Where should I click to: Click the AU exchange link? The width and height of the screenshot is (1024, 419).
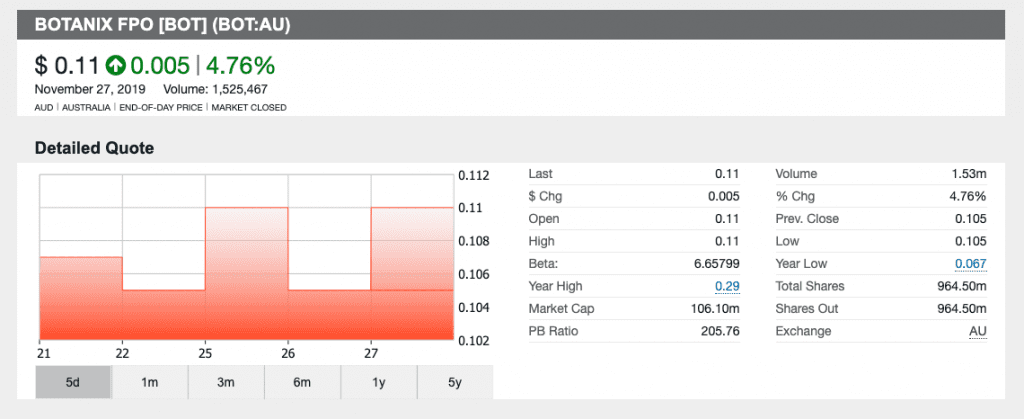(977, 331)
